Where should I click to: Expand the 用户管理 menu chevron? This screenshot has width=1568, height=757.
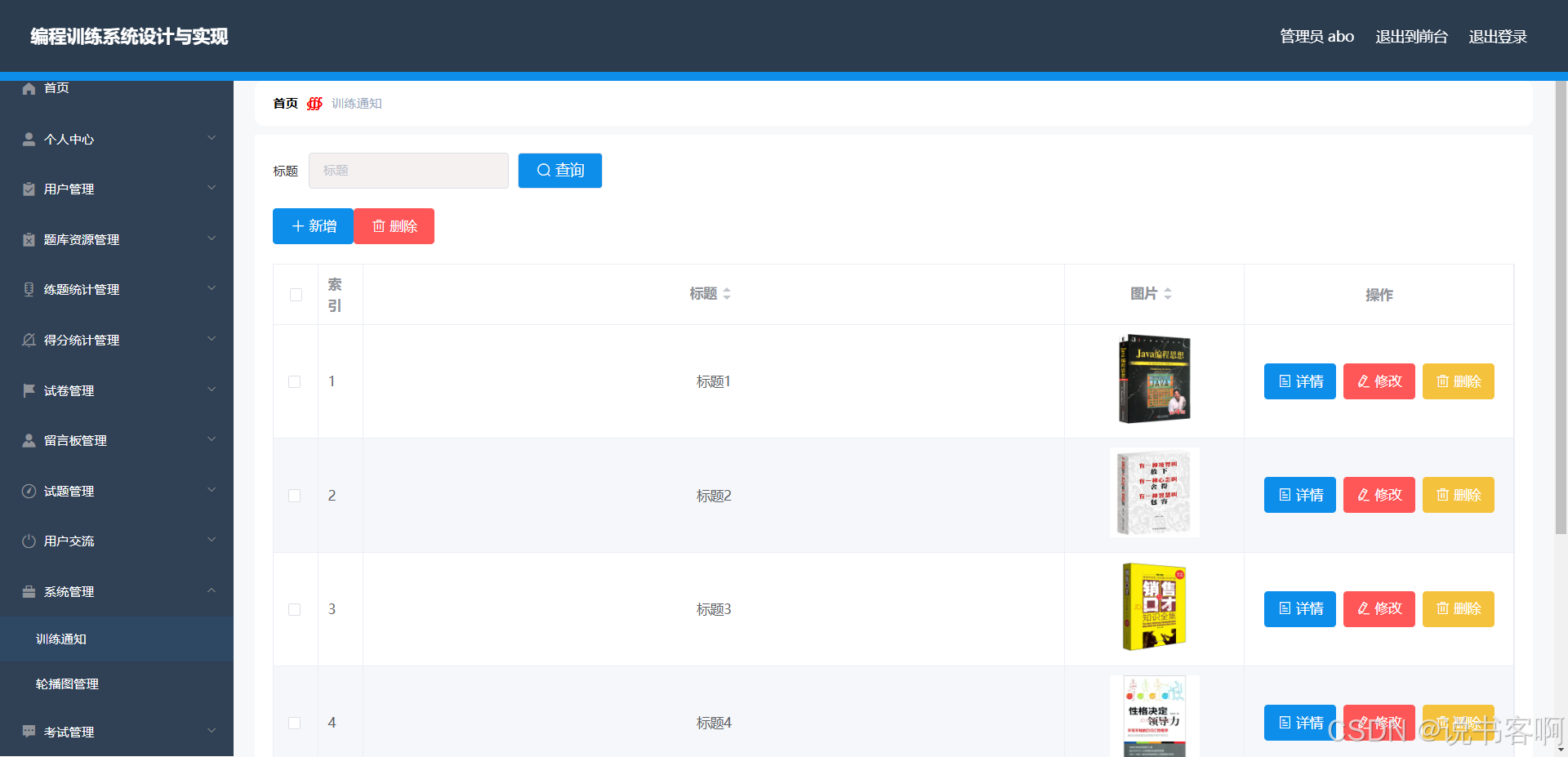coord(212,188)
